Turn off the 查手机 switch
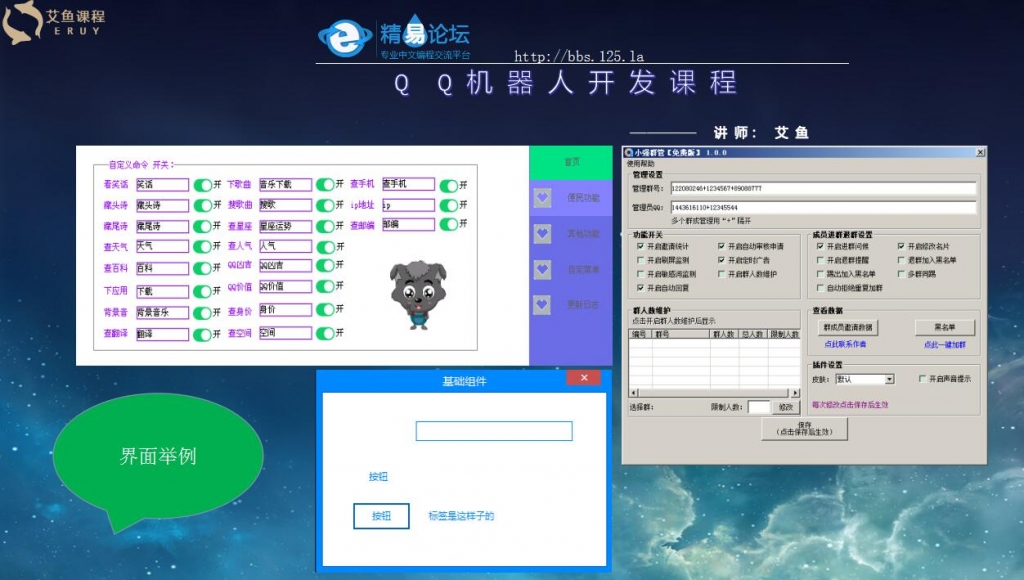The height and width of the screenshot is (580, 1024). (449, 185)
